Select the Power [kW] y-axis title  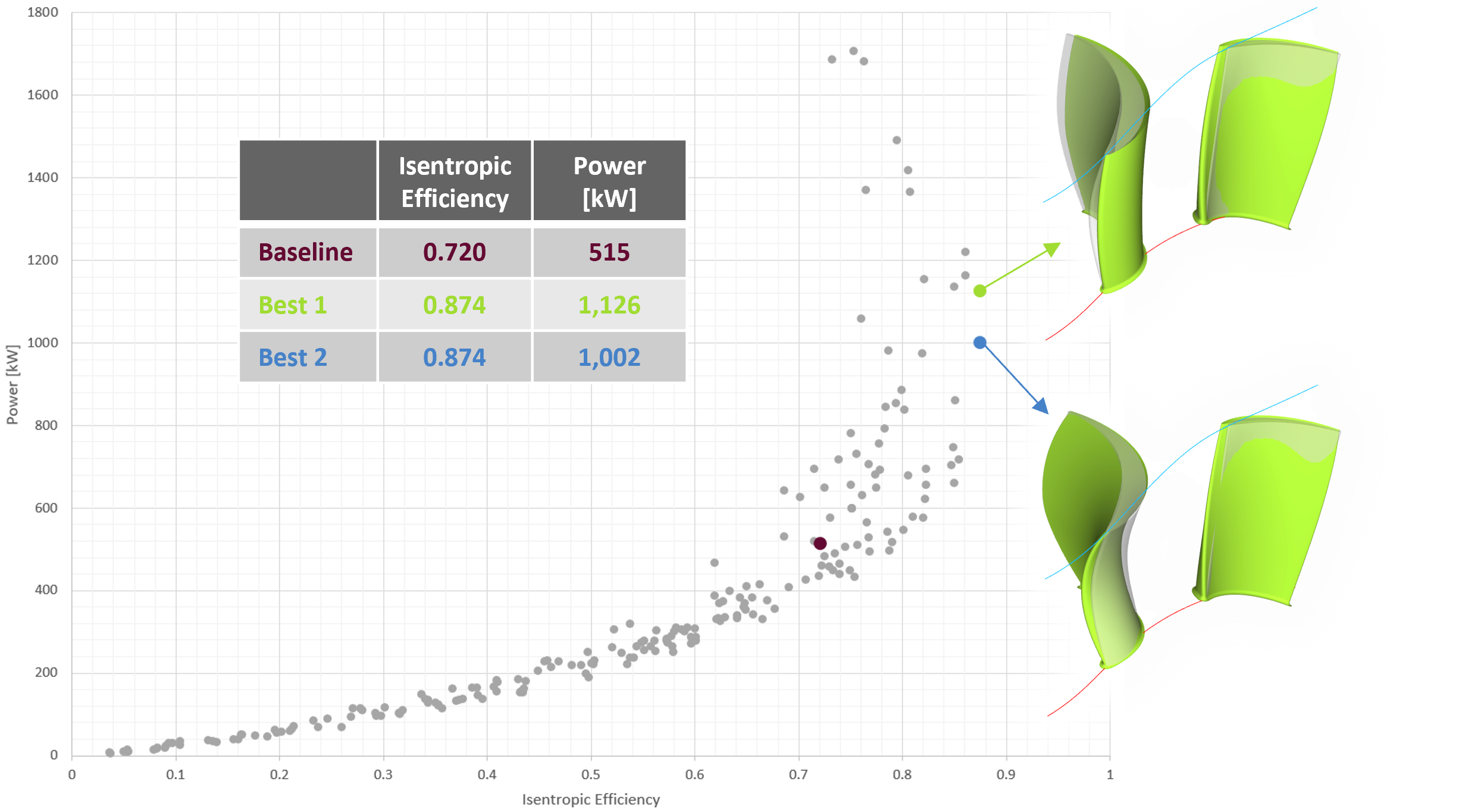pyautogui.click(x=12, y=384)
